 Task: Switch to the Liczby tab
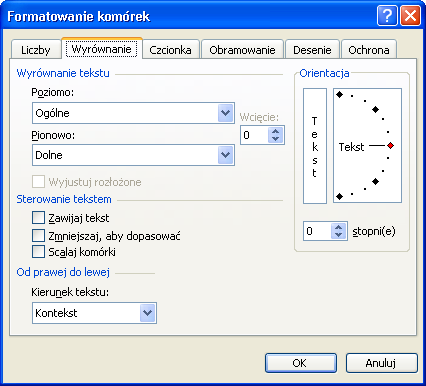point(36,50)
